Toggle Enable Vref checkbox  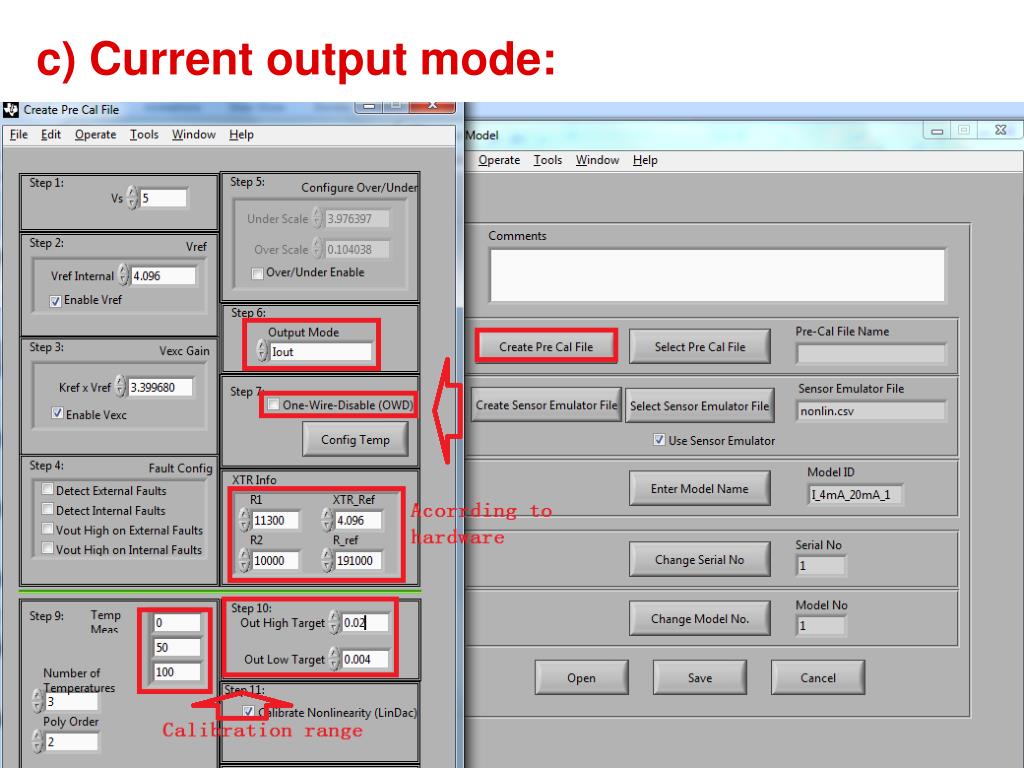56,301
